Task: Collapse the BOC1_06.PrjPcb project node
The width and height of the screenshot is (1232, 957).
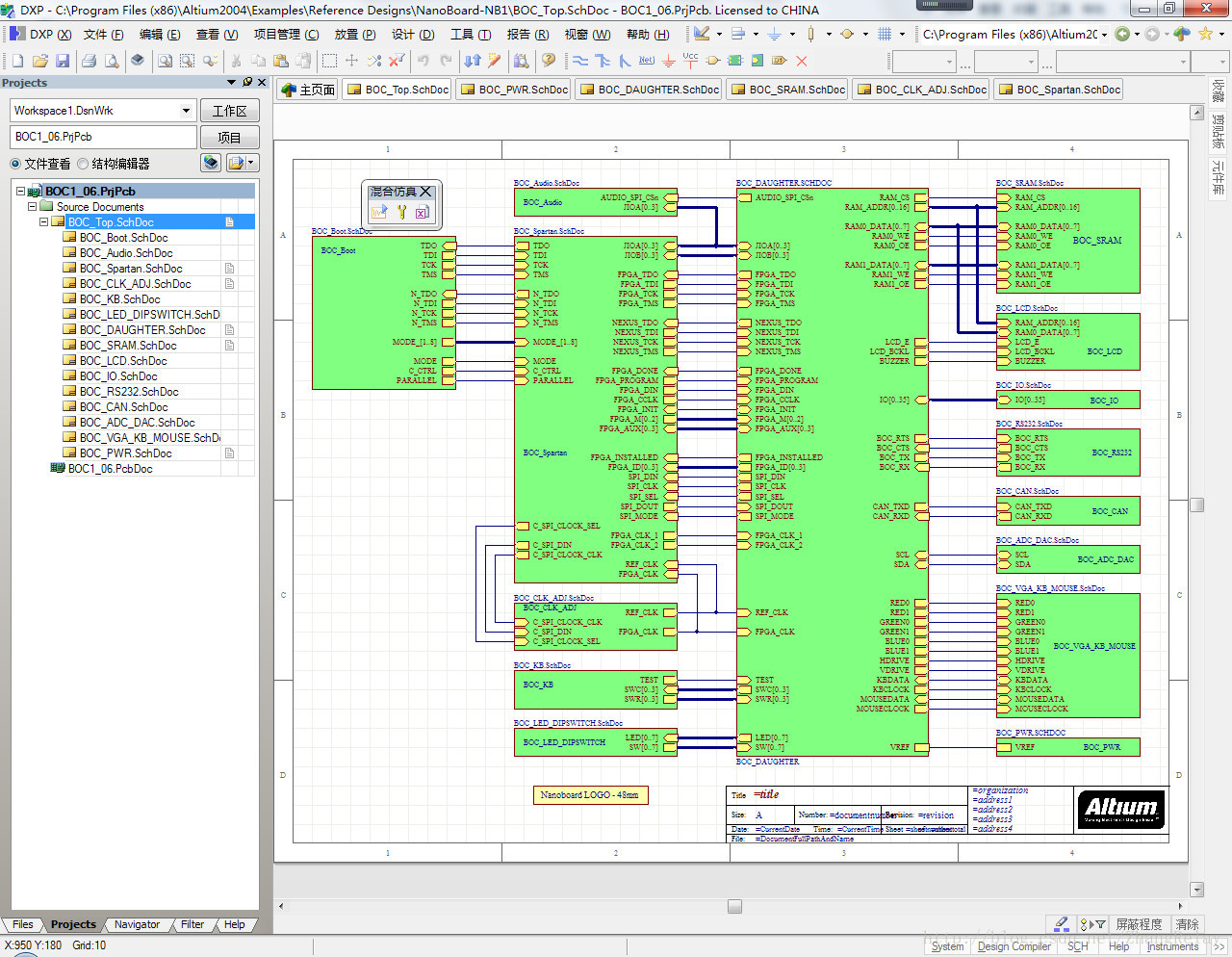Action: pyautogui.click(x=20, y=191)
